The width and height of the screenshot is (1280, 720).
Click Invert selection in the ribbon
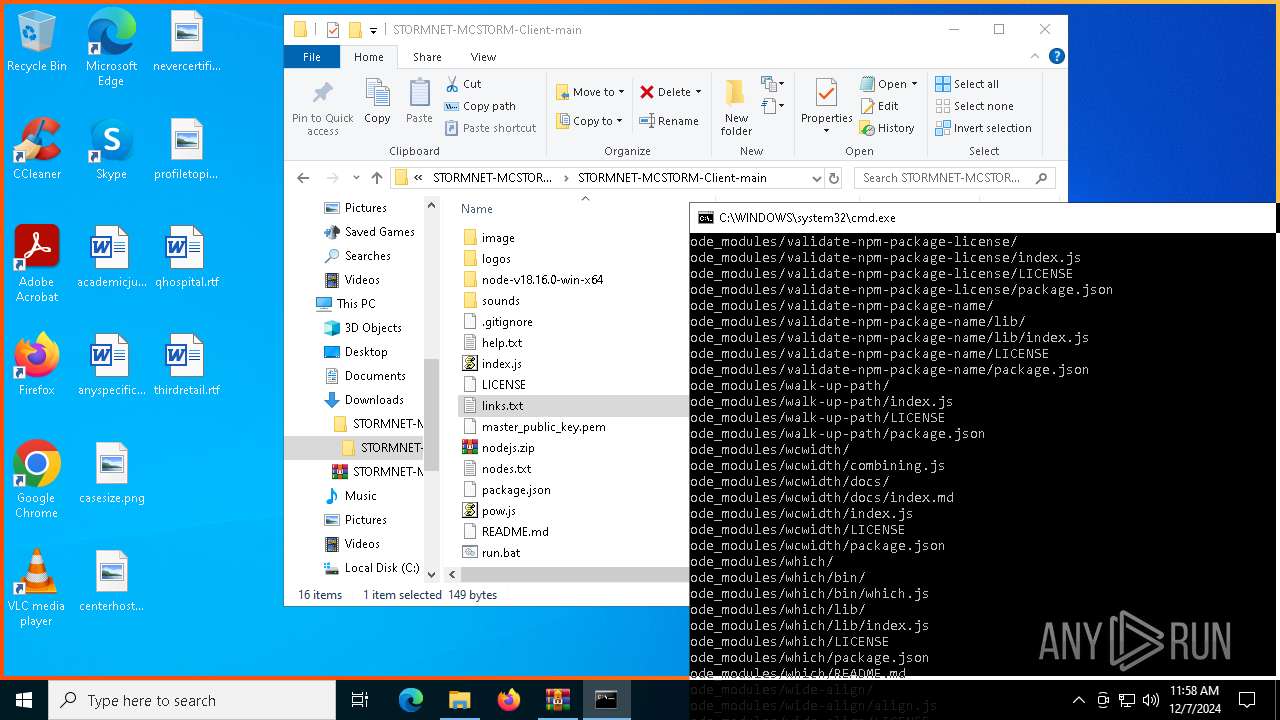983,128
